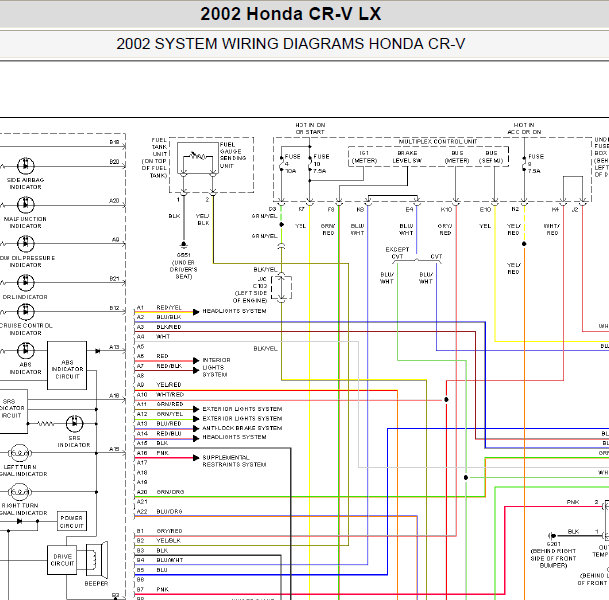The image size is (609, 600).
Task: Select the A16 'PNK' wire label
Action: tap(162, 453)
